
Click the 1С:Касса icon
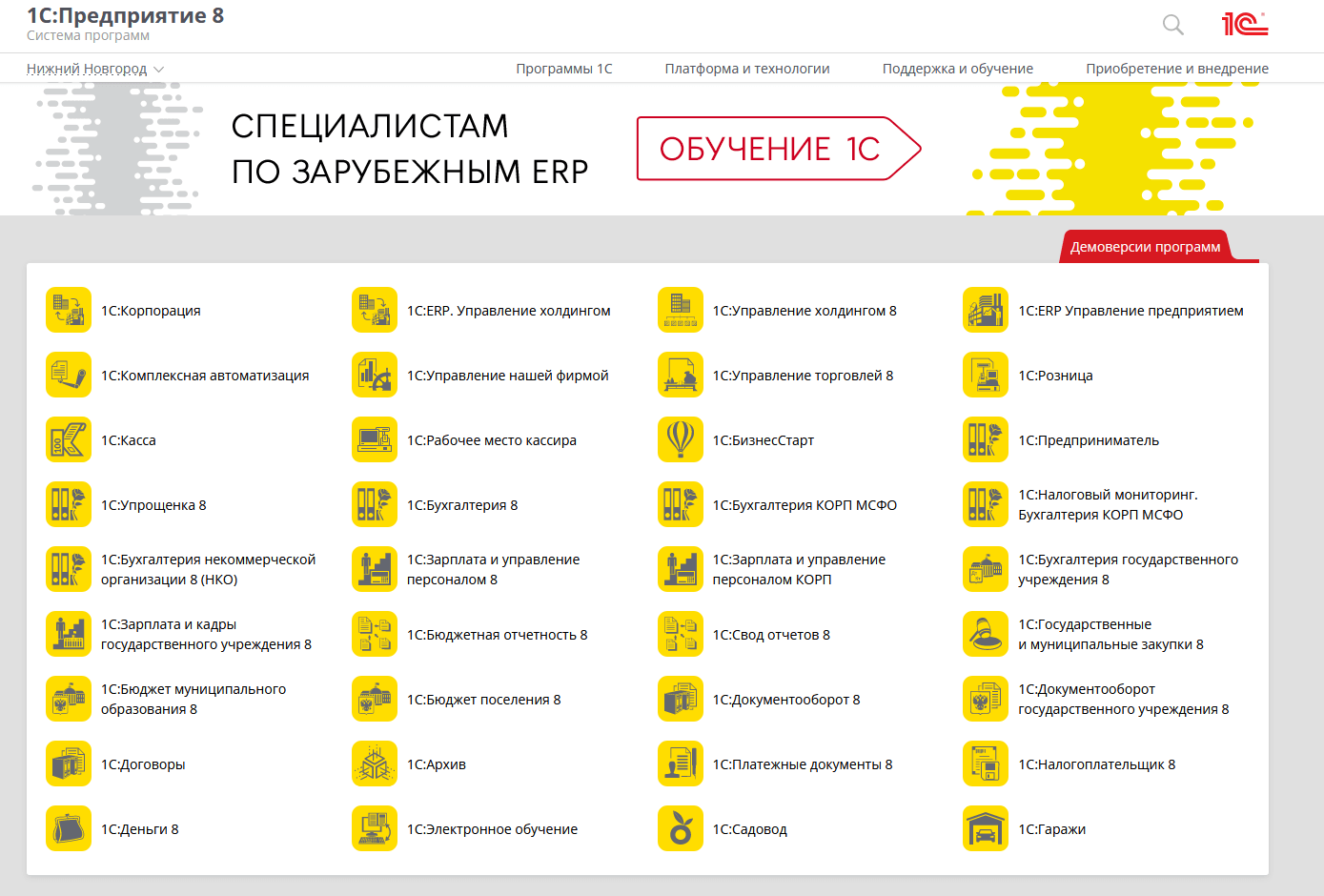point(69,440)
